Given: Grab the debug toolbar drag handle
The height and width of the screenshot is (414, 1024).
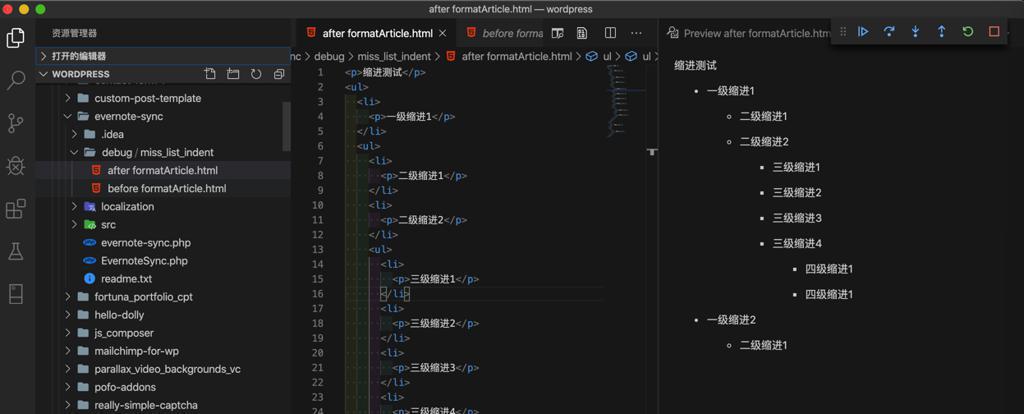Looking at the screenshot, I should [842, 31].
